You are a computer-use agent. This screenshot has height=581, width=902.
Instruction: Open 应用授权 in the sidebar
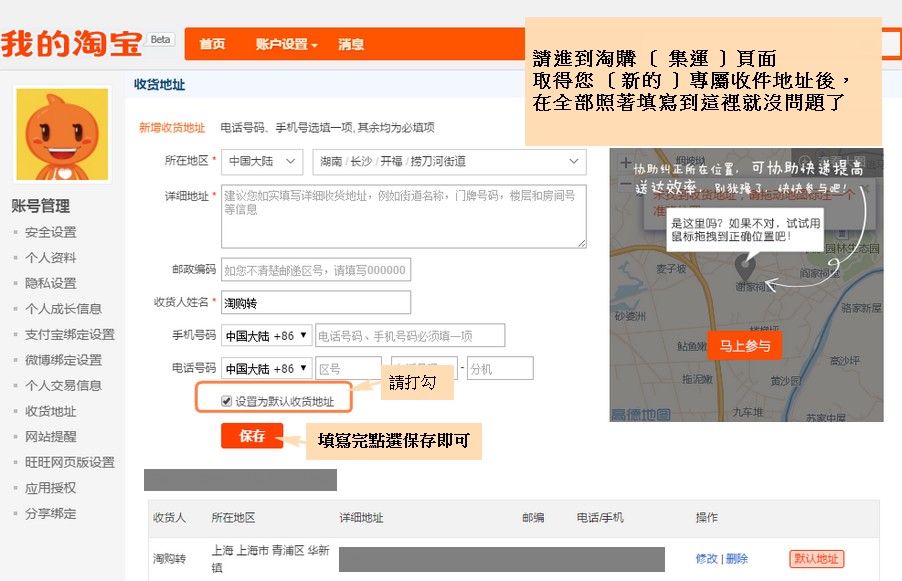point(51,488)
